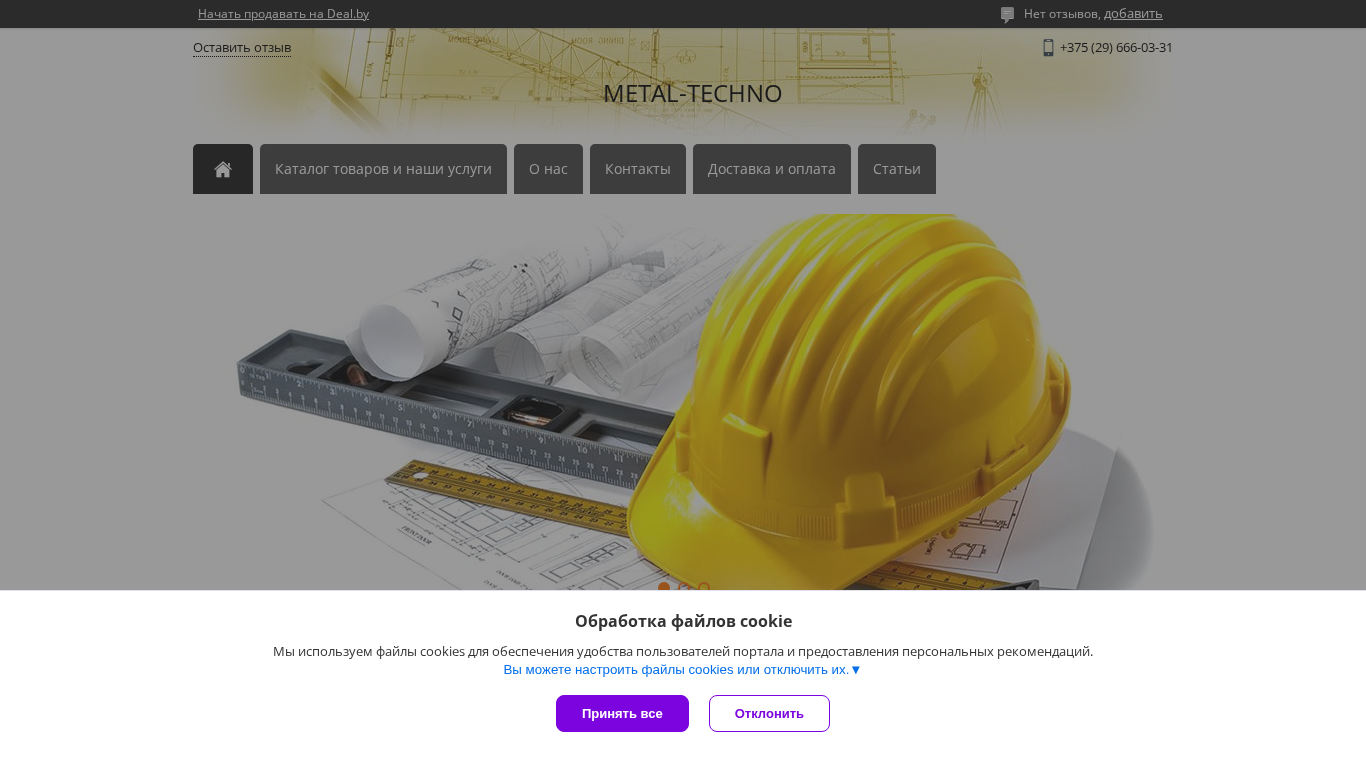
Task: Click the helmet banner slide image
Action: [x=683, y=402]
